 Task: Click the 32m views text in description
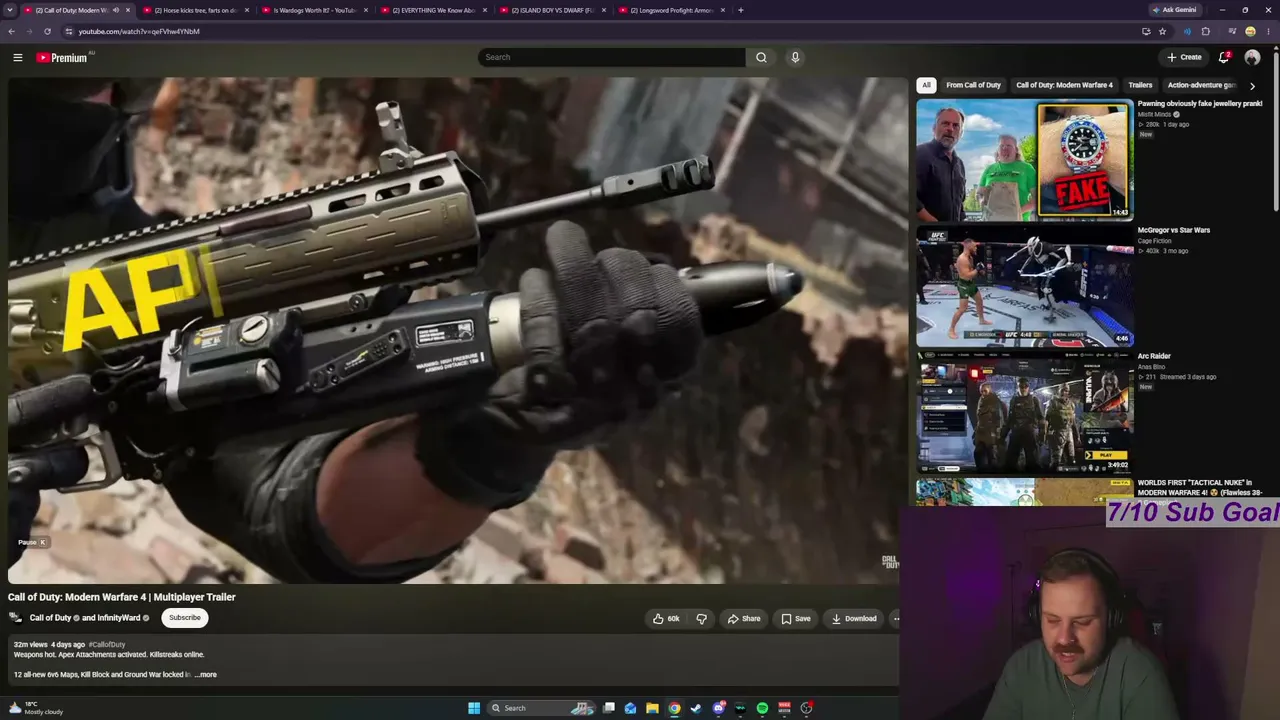pyautogui.click(x=30, y=645)
